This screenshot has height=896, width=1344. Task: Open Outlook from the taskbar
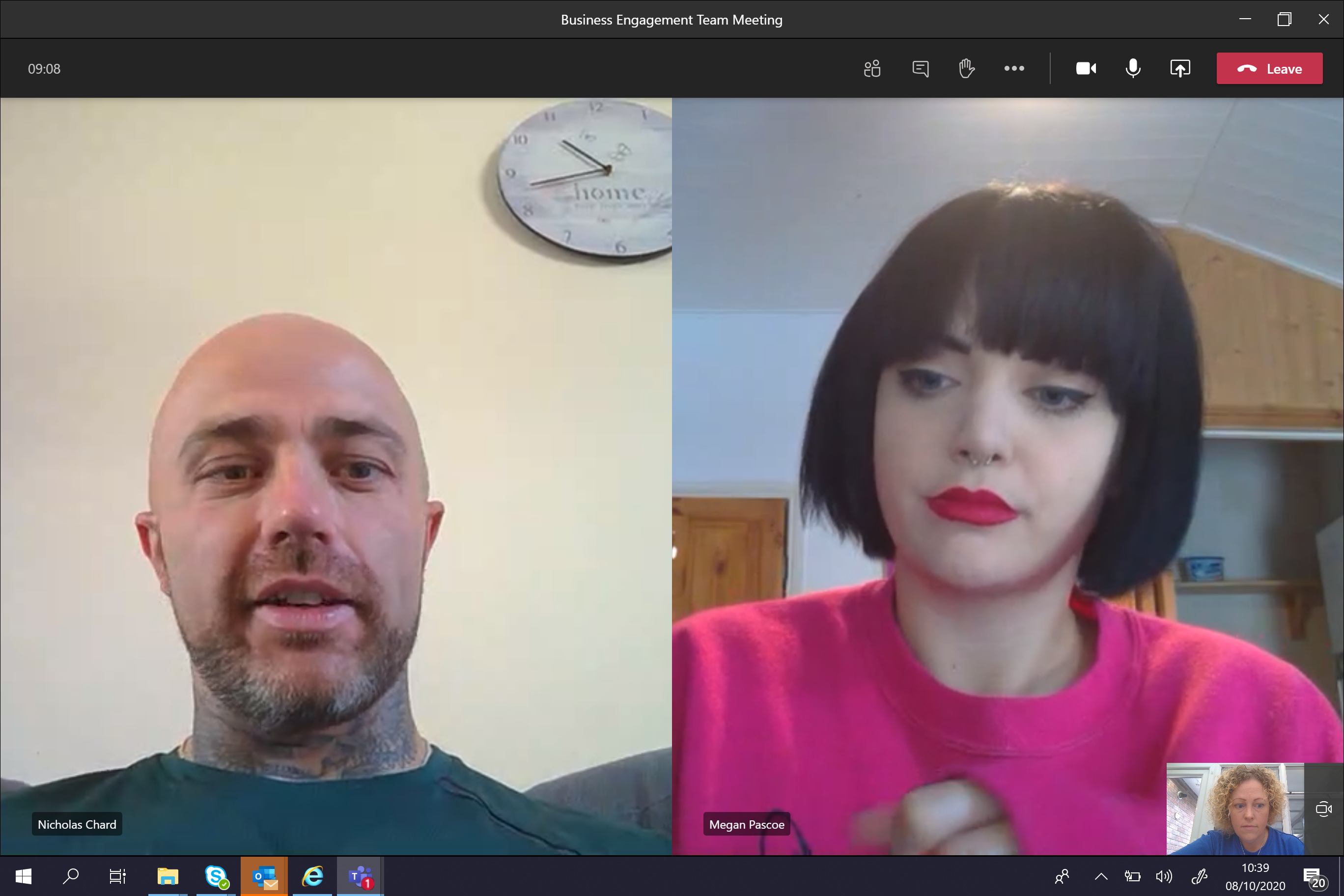265,876
